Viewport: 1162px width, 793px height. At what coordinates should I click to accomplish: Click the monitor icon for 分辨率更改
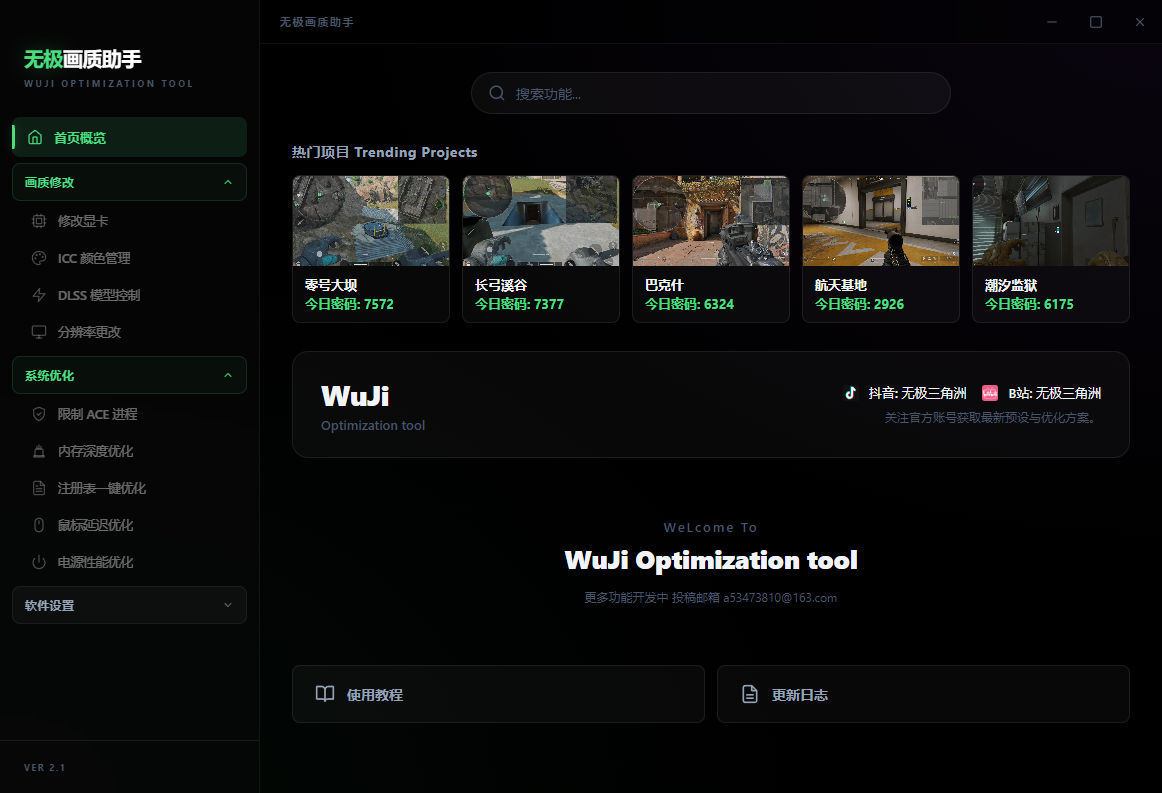(39, 332)
